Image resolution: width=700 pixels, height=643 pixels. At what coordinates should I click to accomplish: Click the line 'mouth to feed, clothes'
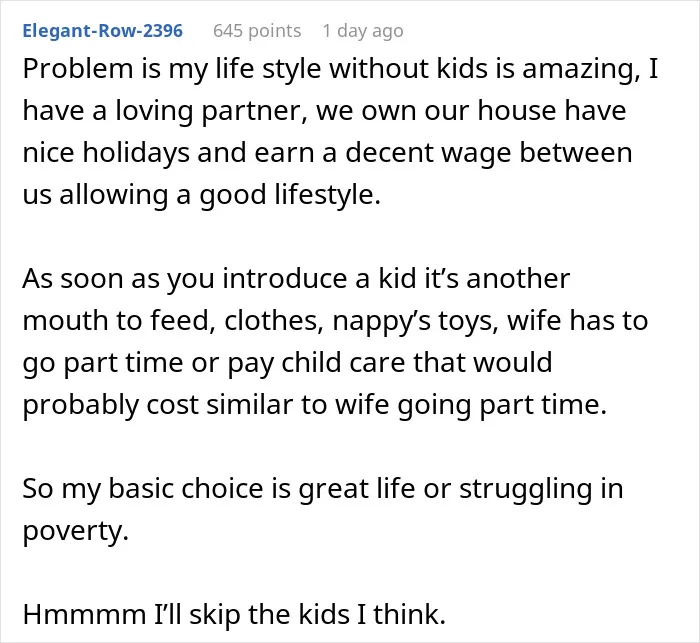[335, 321]
